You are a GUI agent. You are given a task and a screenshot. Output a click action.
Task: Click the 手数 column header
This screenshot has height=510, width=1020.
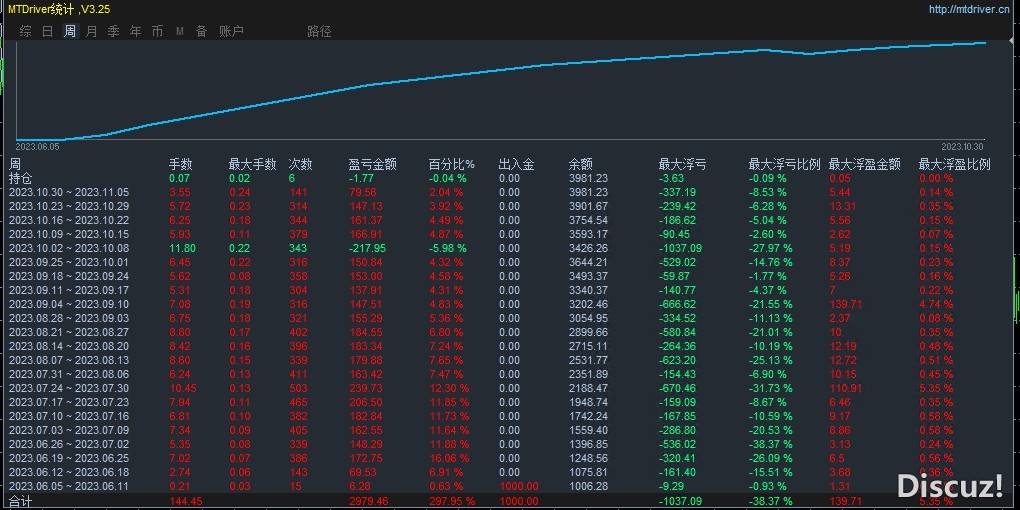pos(180,164)
